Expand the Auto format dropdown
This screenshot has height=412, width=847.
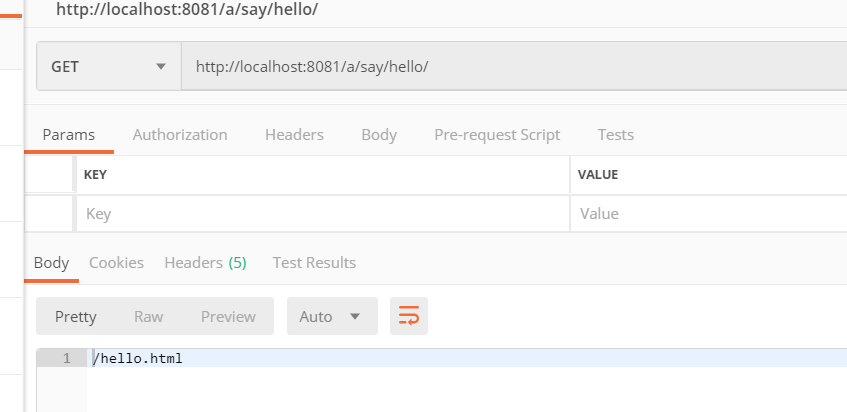click(331, 316)
